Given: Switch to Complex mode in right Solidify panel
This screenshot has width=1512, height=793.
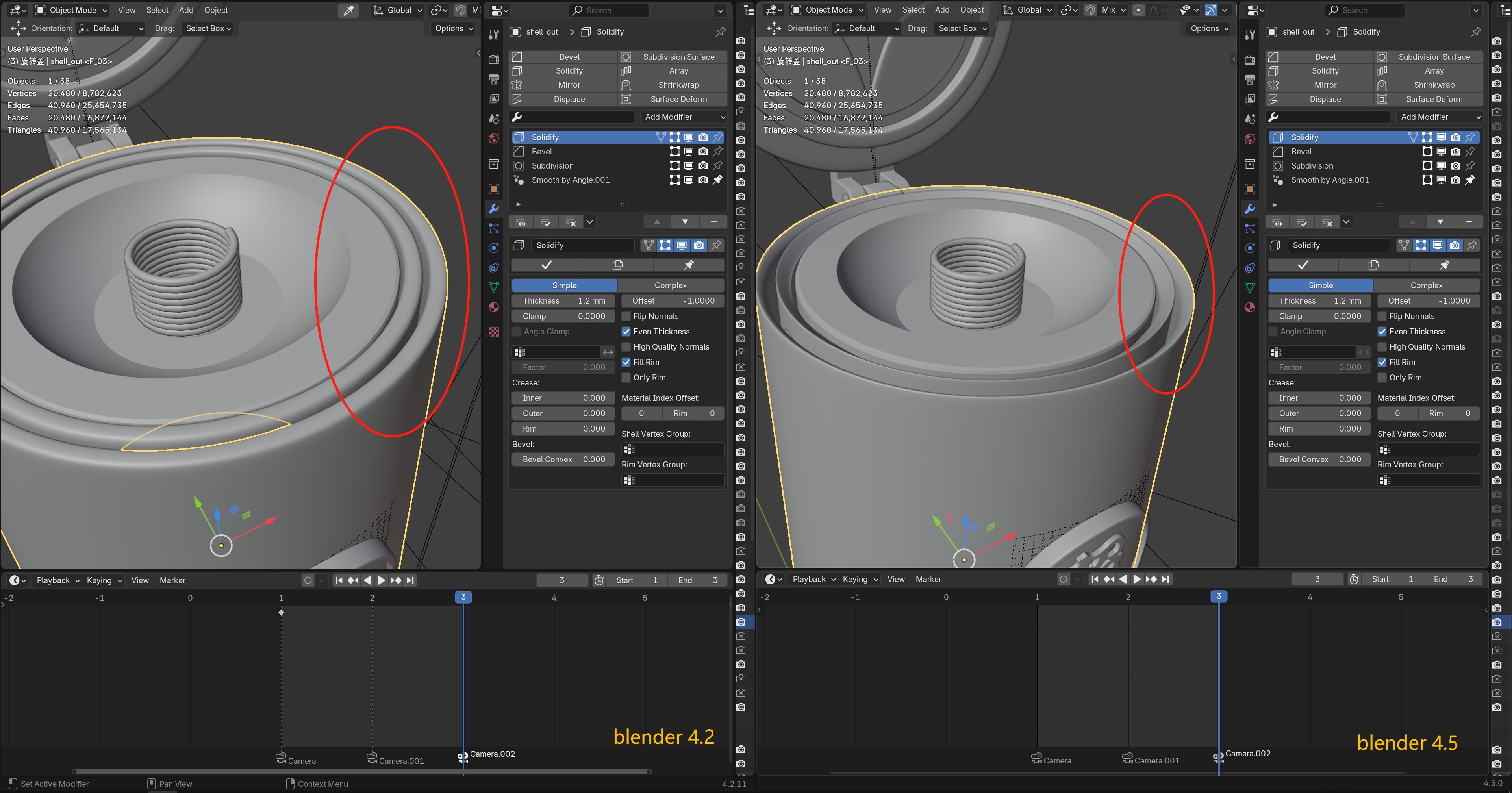Looking at the screenshot, I should (1426, 285).
